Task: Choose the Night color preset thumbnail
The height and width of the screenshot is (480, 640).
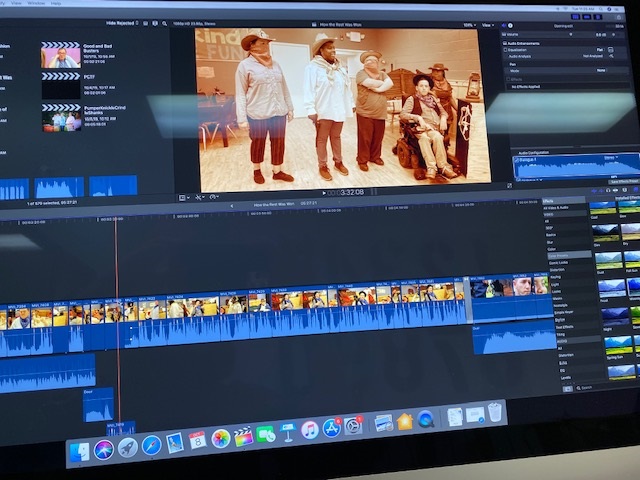Action: click(615, 317)
